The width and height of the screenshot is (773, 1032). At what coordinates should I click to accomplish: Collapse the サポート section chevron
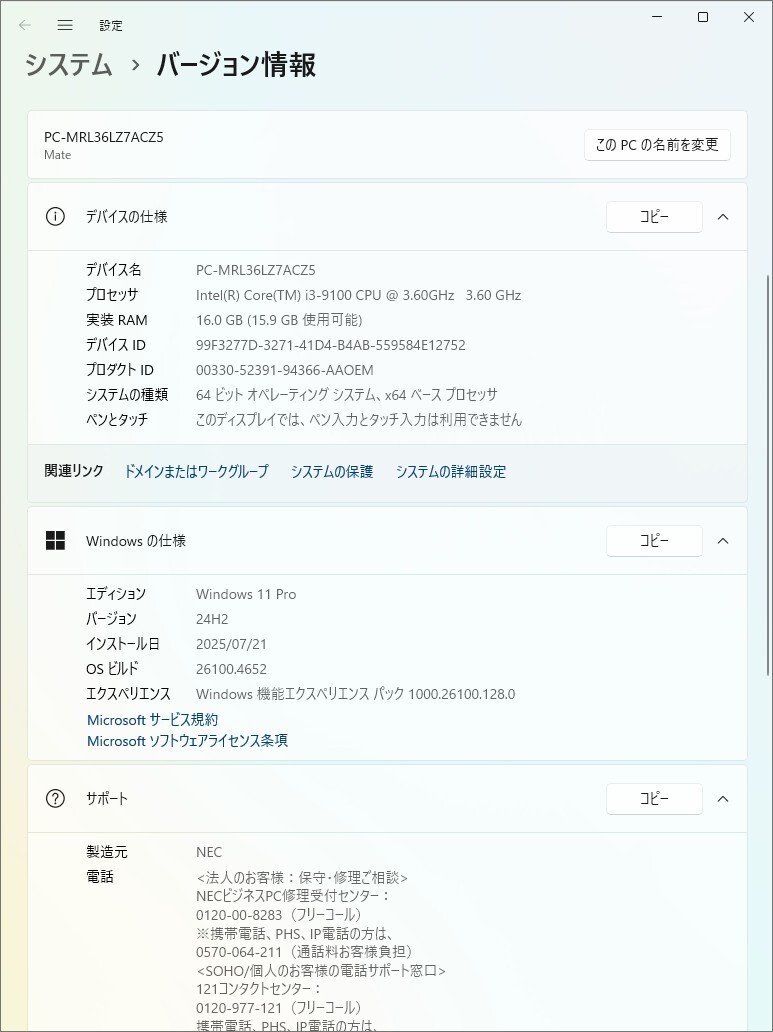[723, 798]
